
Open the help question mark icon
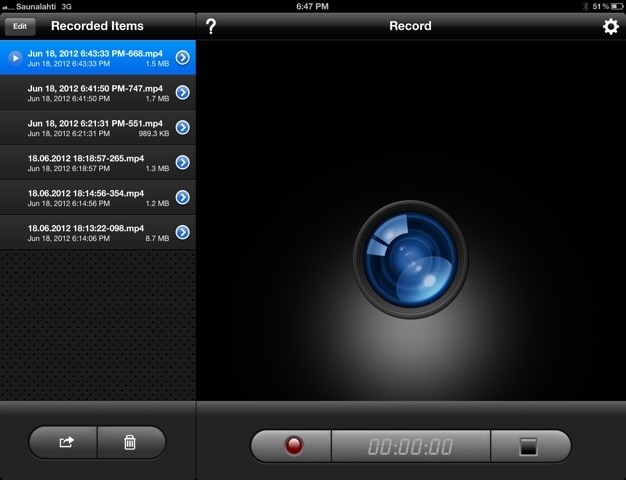(x=211, y=26)
